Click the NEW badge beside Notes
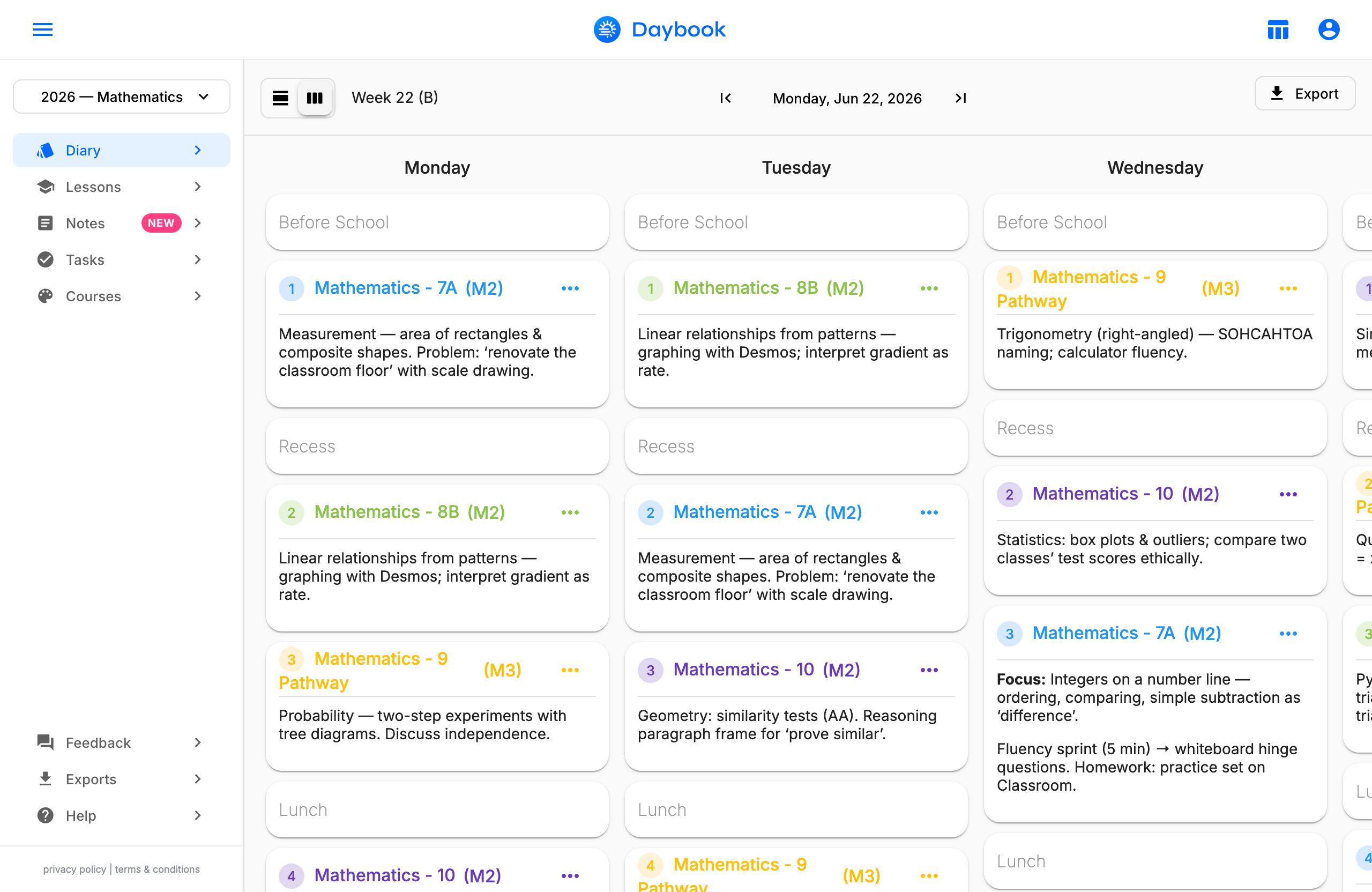1372x892 pixels. click(x=161, y=223)
